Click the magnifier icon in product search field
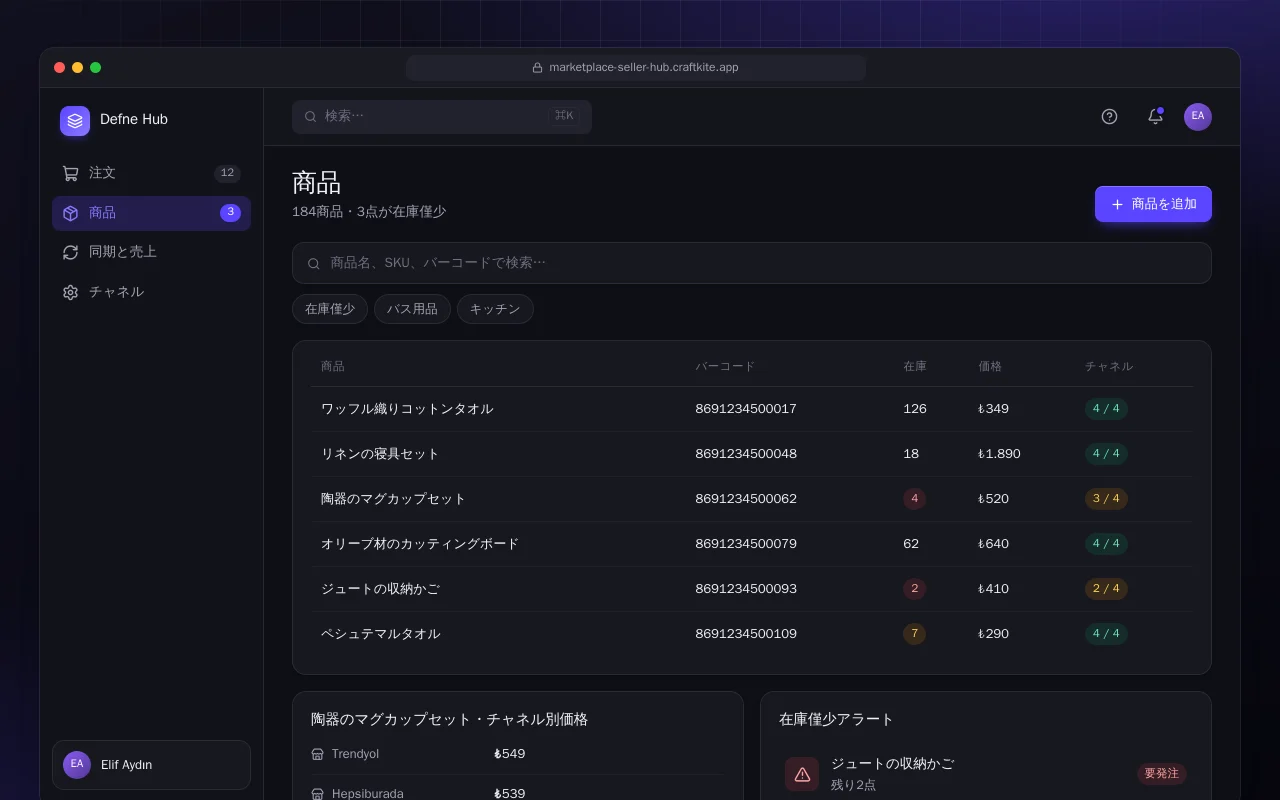The width and height of the screenshot is (1280, 800). coord(314,263)
